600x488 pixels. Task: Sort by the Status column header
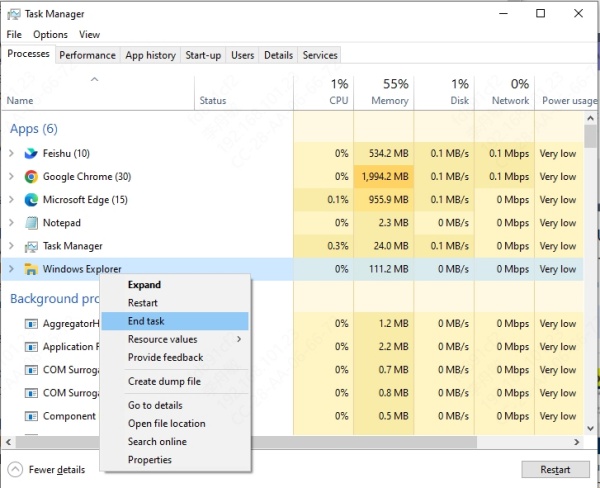pos(244,93)
